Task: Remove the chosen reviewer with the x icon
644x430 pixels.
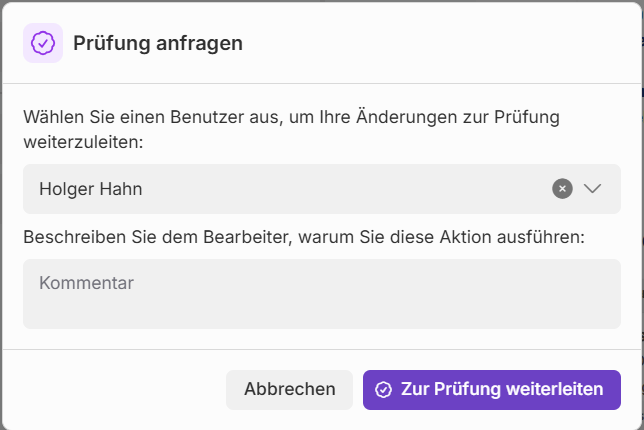Action: 562,189
